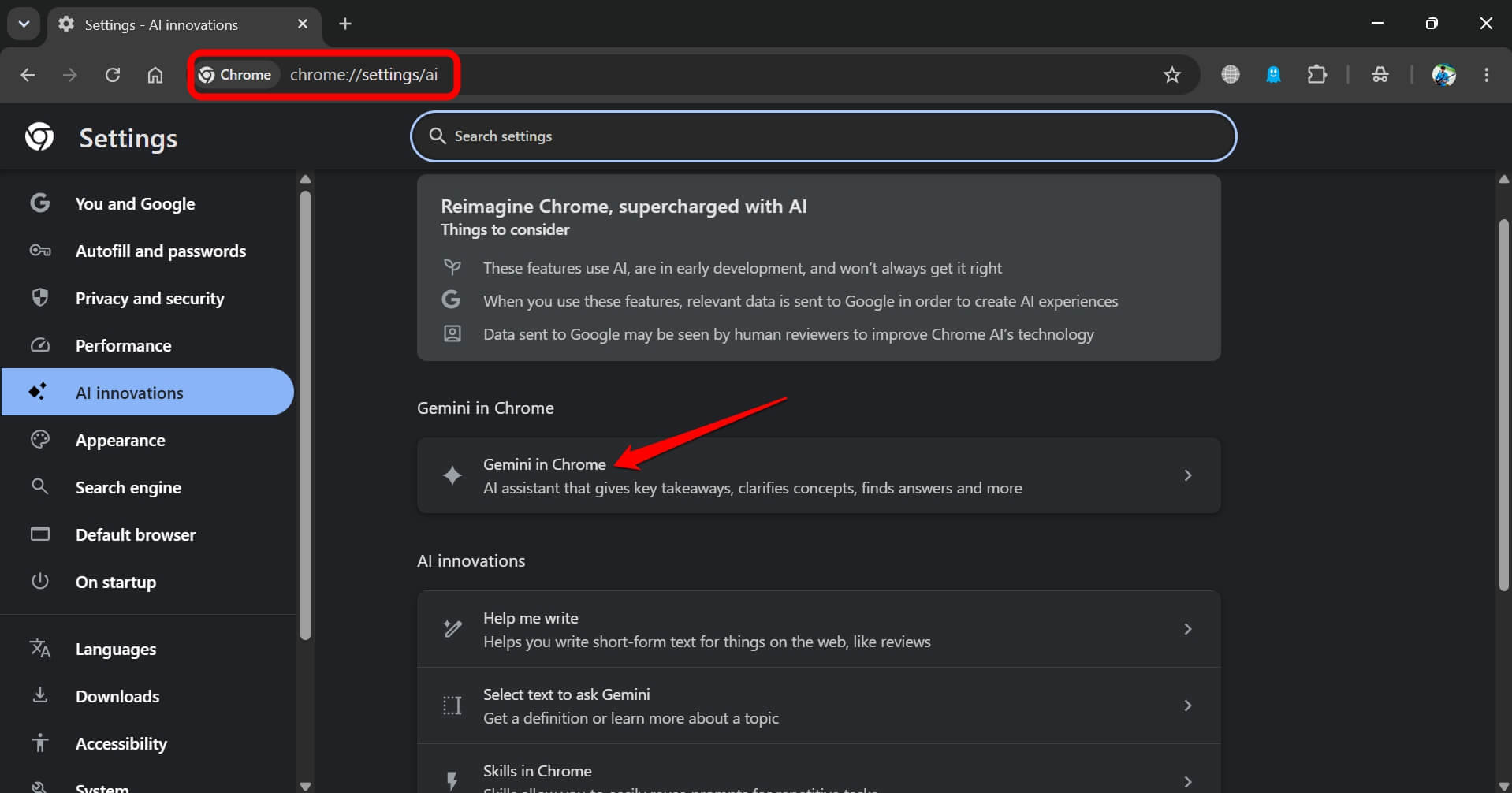Open the Skills in Chrome row
1512x793 pixels.
tap(818, 769)
